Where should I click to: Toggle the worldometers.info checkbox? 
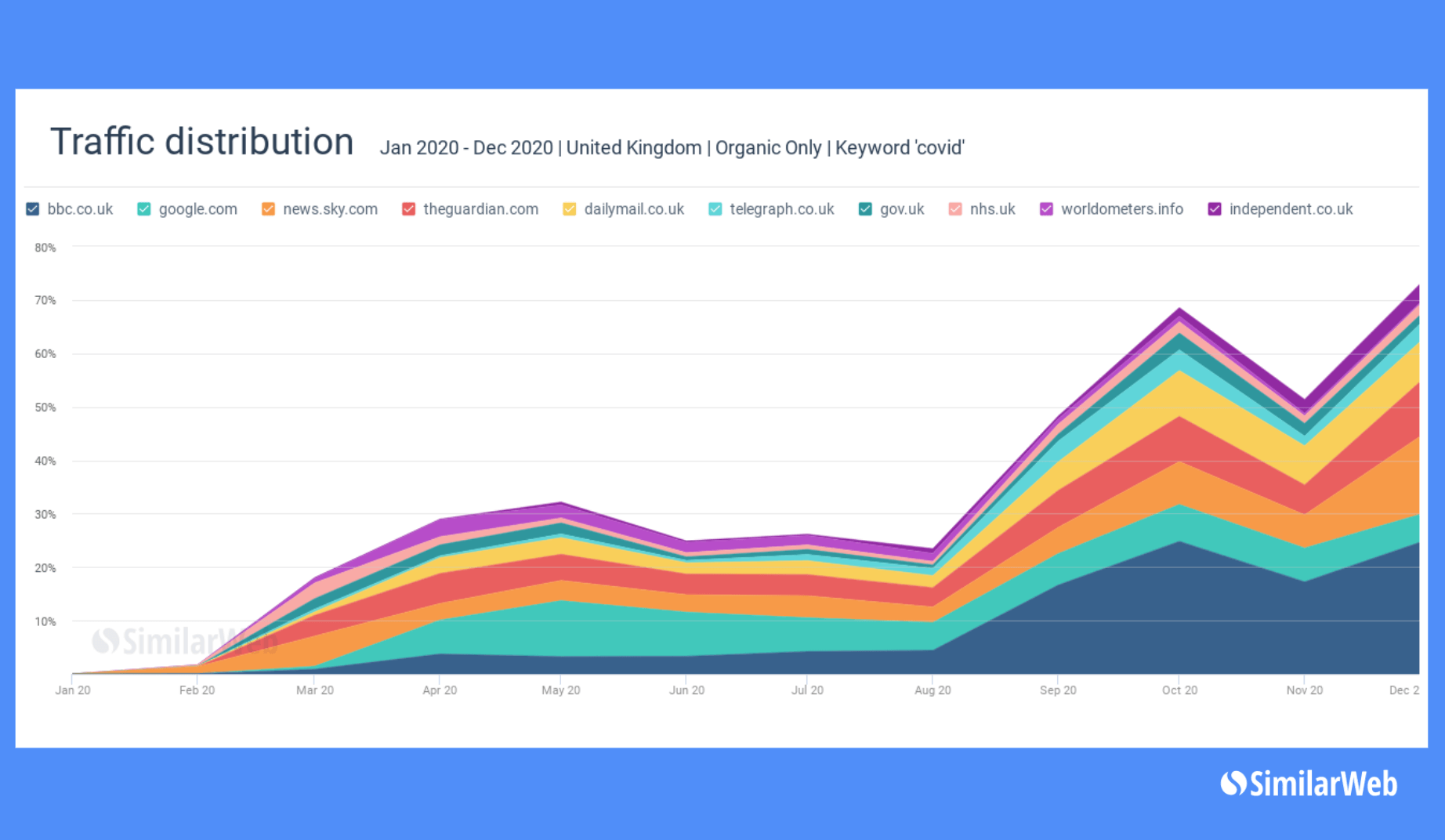(1046, 209)
